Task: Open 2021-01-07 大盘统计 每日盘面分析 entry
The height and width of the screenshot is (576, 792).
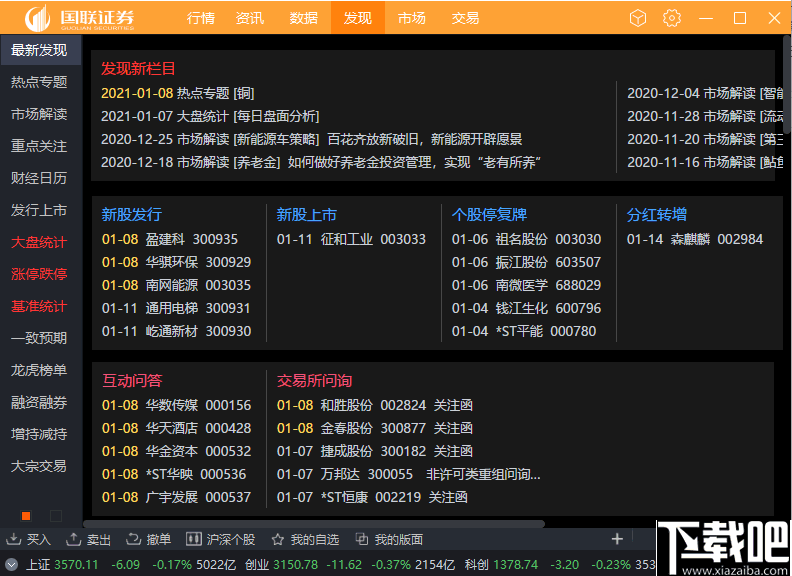Action: 210,116
